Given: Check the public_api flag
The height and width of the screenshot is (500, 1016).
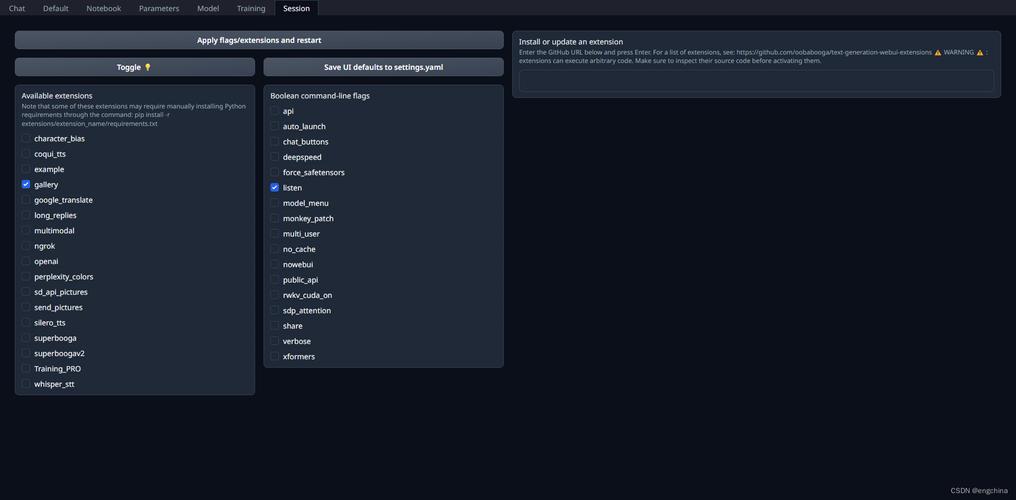Looking at the screenshot, I should point(275,280).
